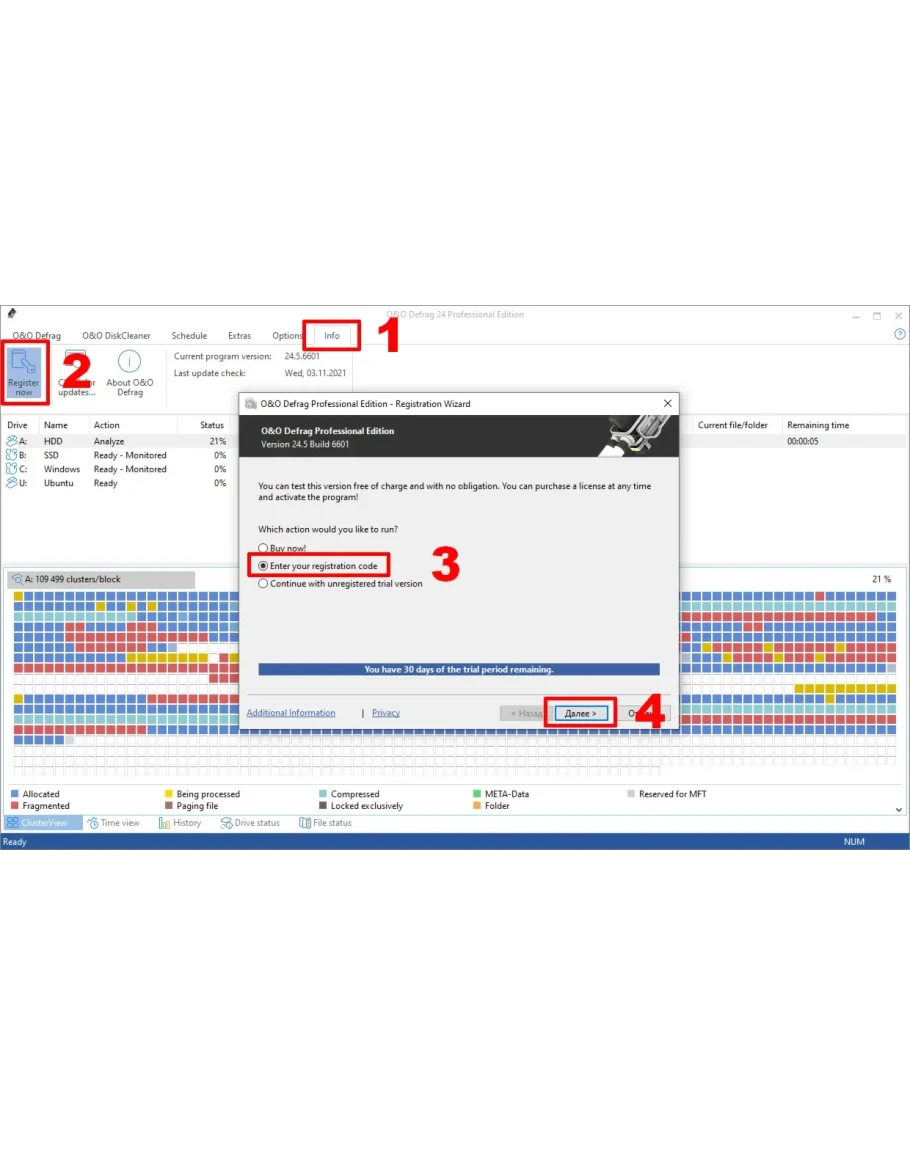Select the Ubuntu drive U: icon
Image resolution: width=910 pixels, height=1155 pixels.
point(13,483)
